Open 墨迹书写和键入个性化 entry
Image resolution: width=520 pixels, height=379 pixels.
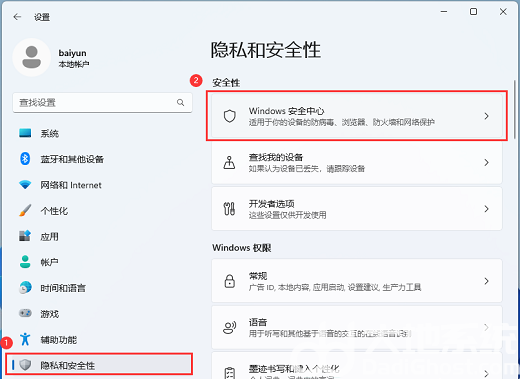coord(357,366)
